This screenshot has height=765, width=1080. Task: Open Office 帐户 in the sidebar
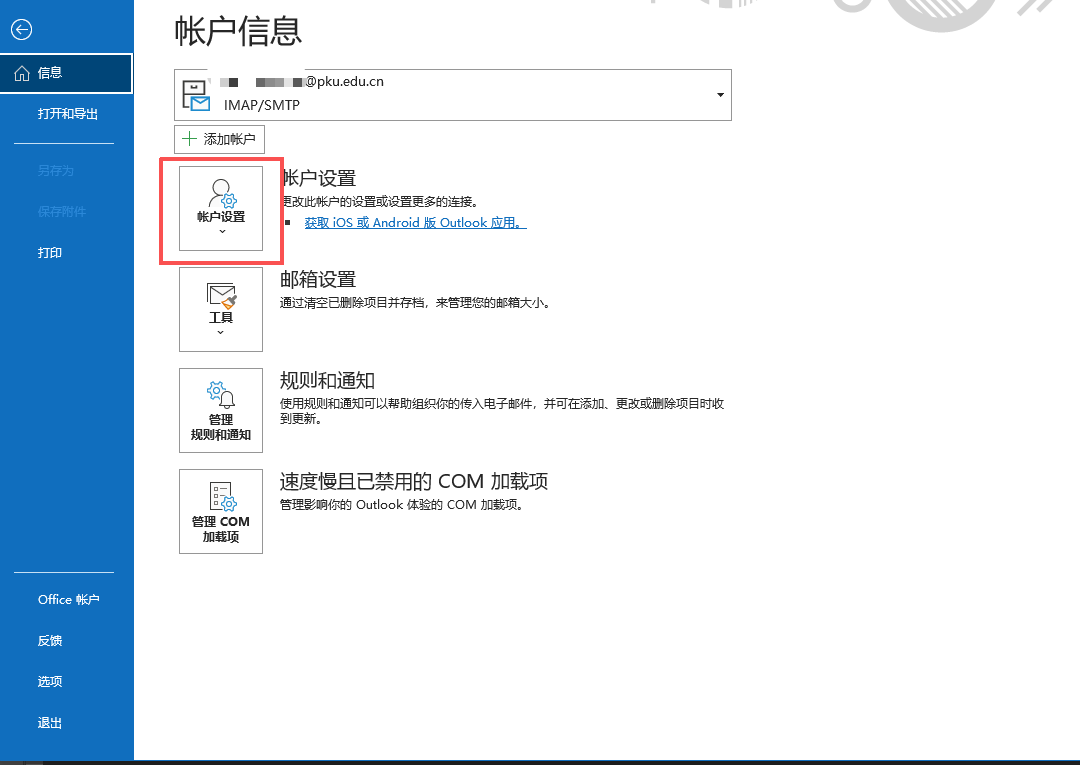pos(69,600)
